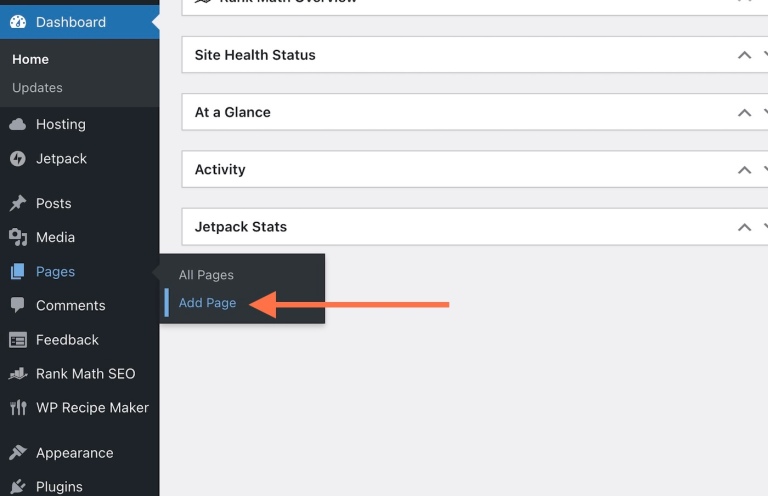Screen dimensions: 768x496
Task: Select the Posts pushpin icon
Action: 18,203
